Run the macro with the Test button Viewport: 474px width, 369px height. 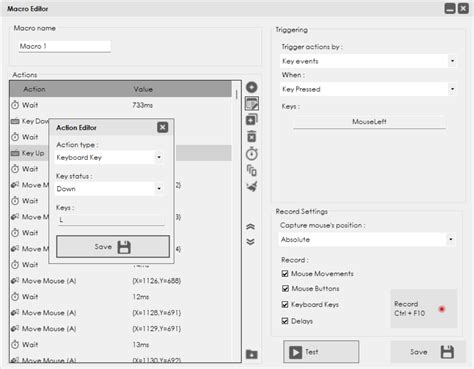click(x=321, y=352)
